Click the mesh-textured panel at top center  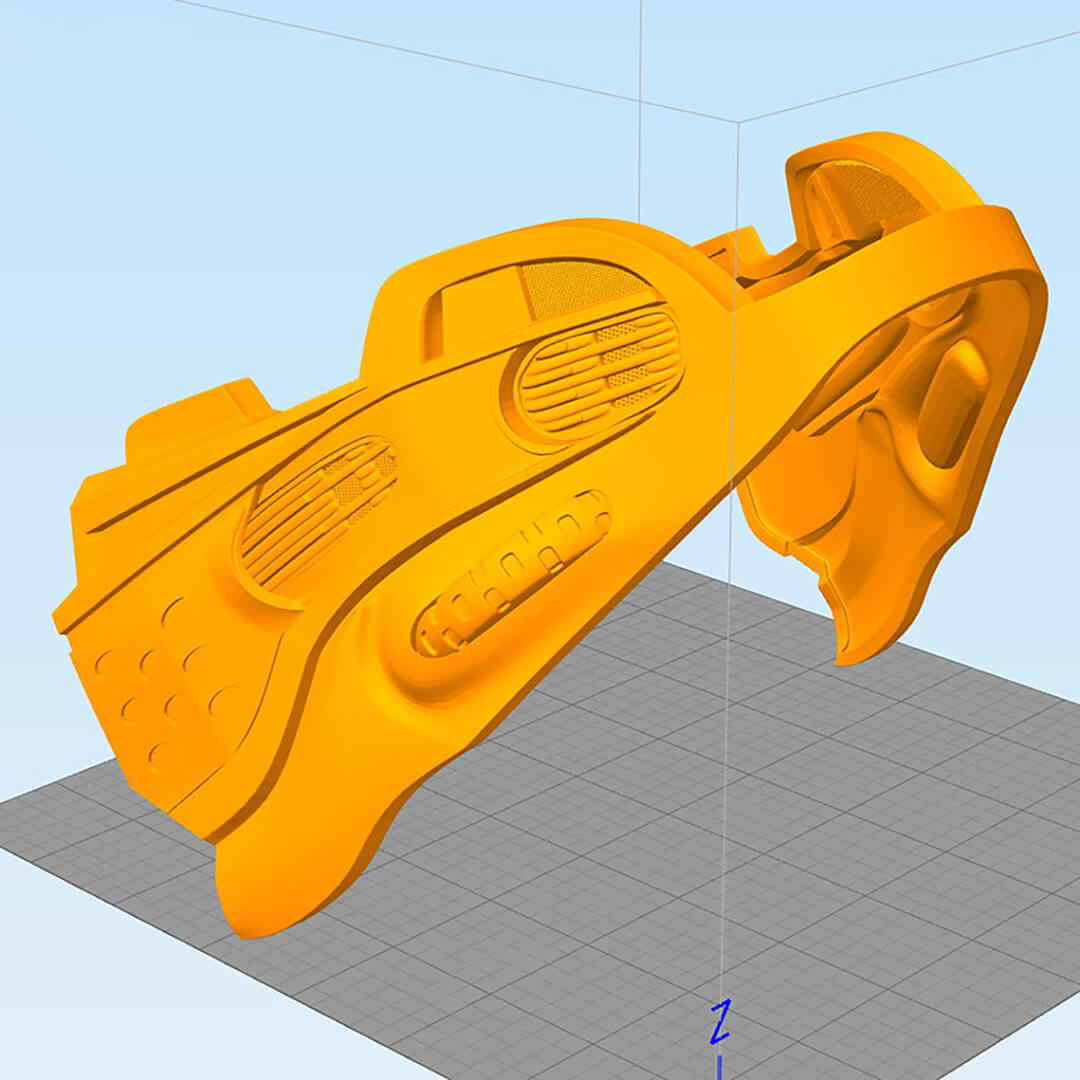click(x=572, y=287)
